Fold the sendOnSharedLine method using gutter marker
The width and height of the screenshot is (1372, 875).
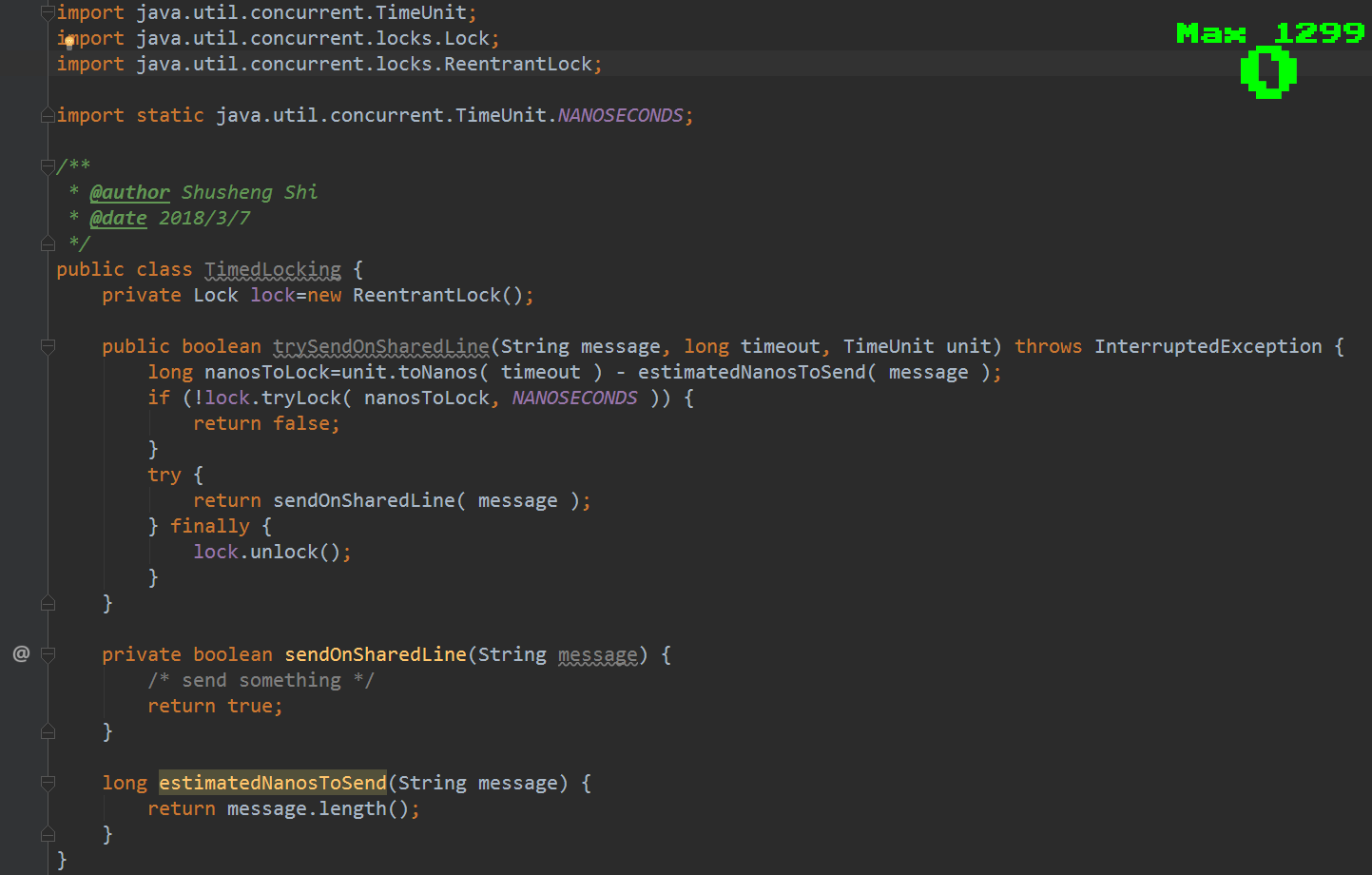tap(48, 654)
